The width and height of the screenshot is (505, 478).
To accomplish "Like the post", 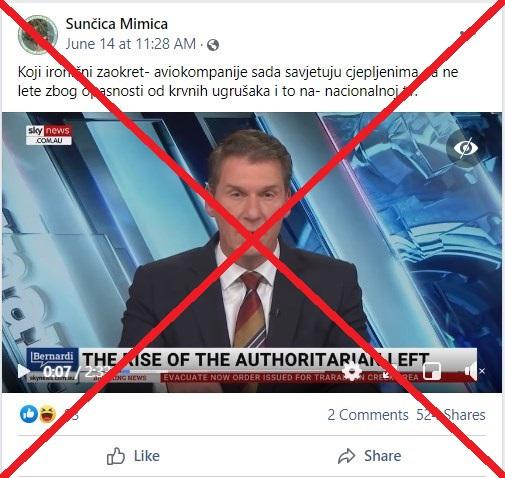I will click(x=133, y=456).
